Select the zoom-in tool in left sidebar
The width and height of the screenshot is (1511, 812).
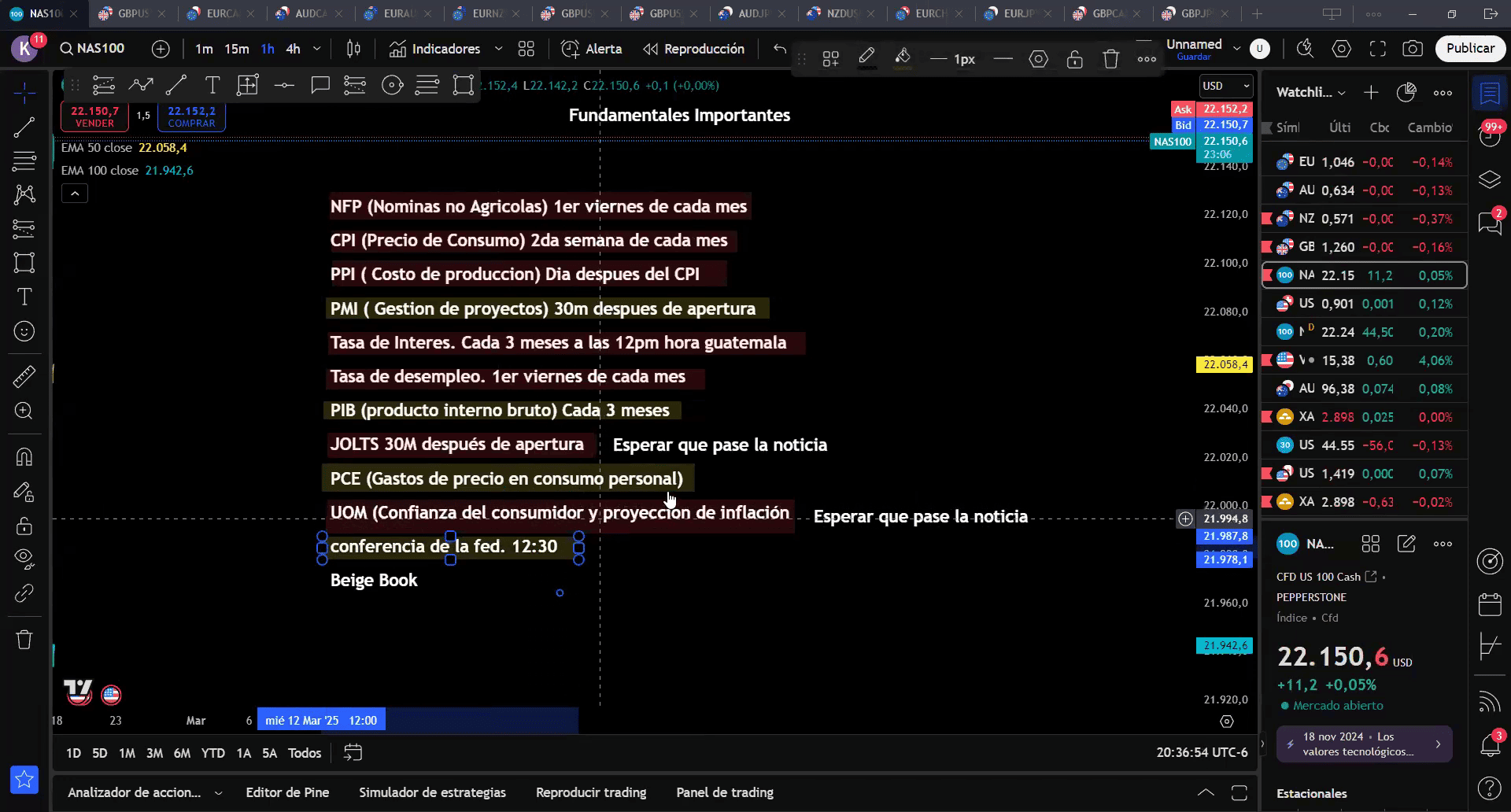point(24,411)
